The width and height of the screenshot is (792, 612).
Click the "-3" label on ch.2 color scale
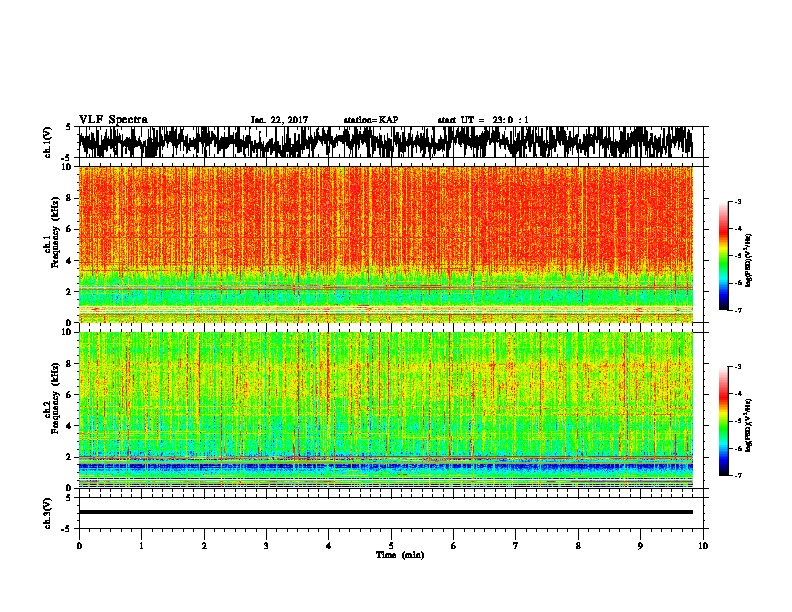point(737,367)
